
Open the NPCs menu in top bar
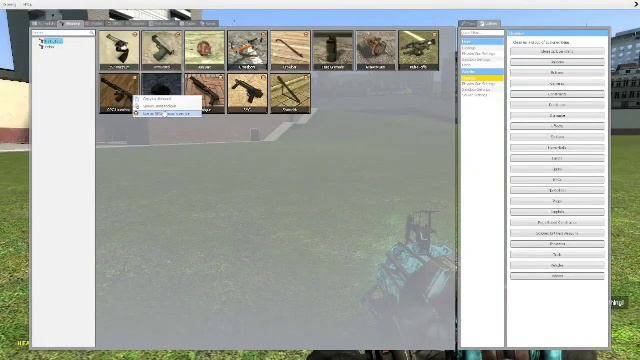pyautogui.click(x=27, y=4)
